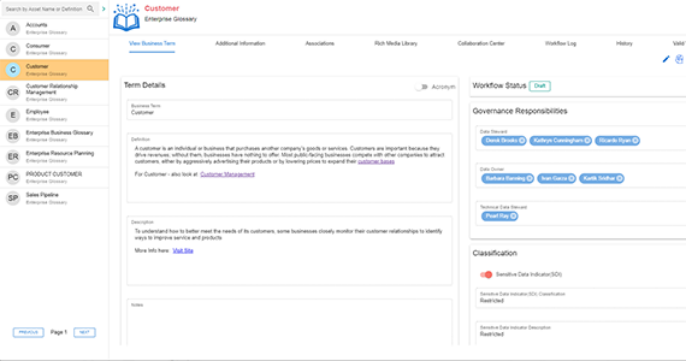
Task: Click the Enterprise Glossary book logo
Action: tap(126, 18)
